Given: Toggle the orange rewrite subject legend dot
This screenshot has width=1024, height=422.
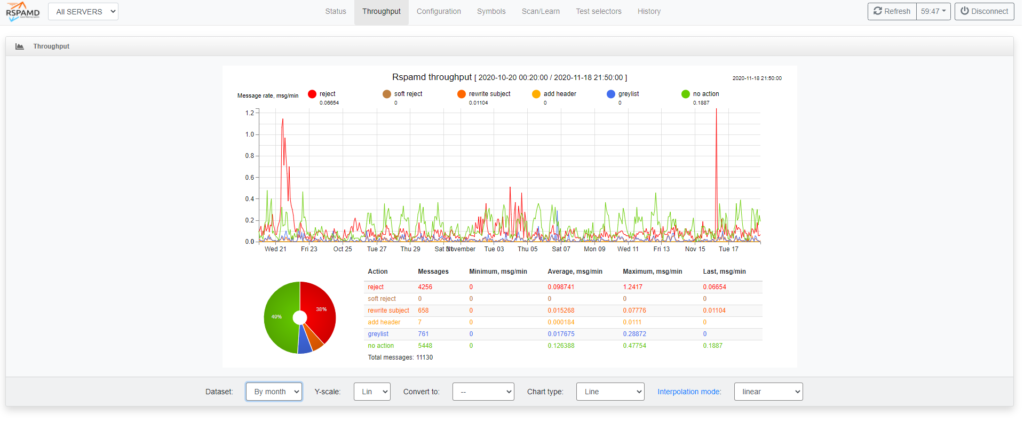Looking at the screenshot, I should (462, 94).
